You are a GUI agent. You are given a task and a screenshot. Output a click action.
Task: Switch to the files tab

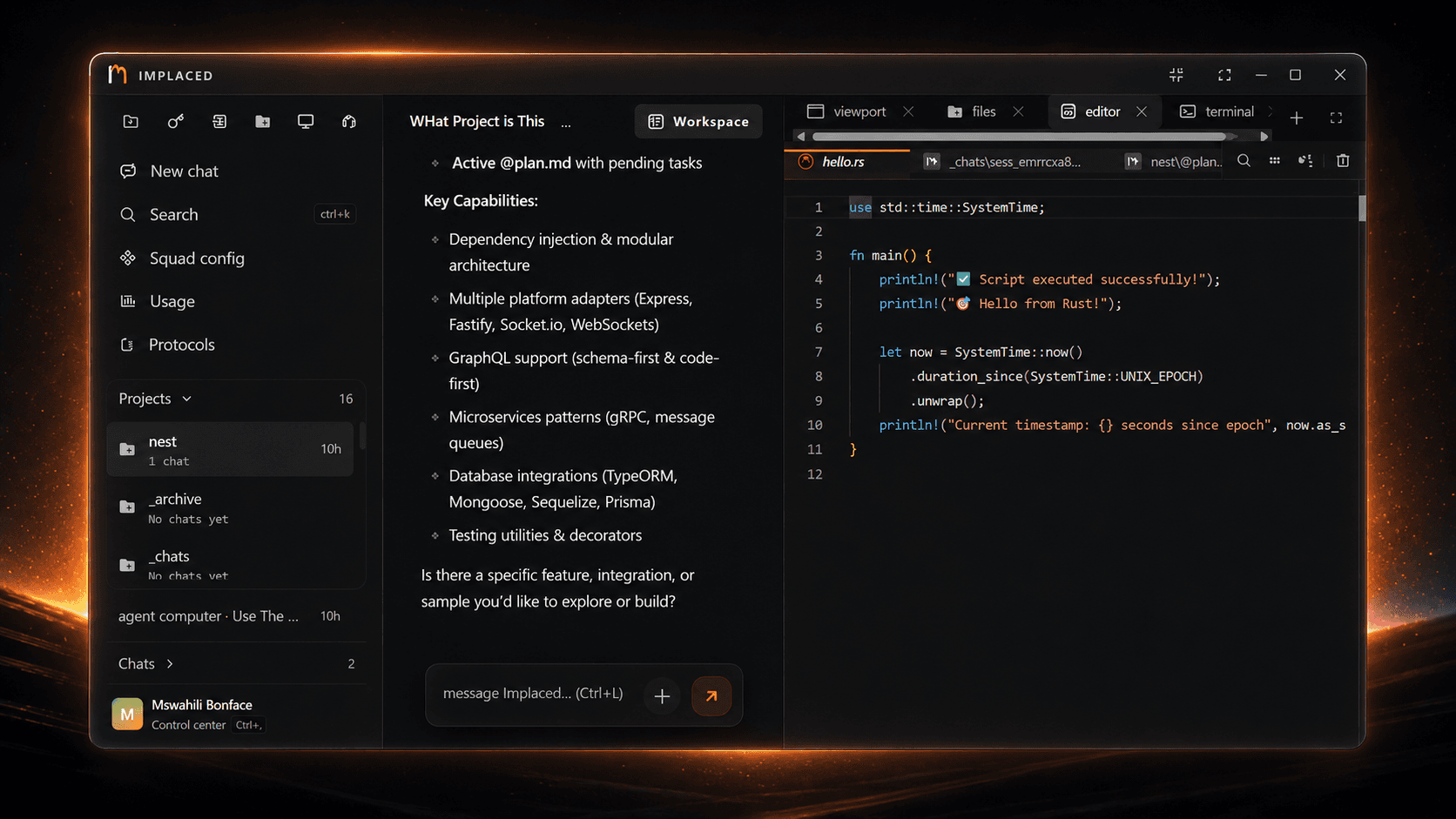tap(972, 111)
